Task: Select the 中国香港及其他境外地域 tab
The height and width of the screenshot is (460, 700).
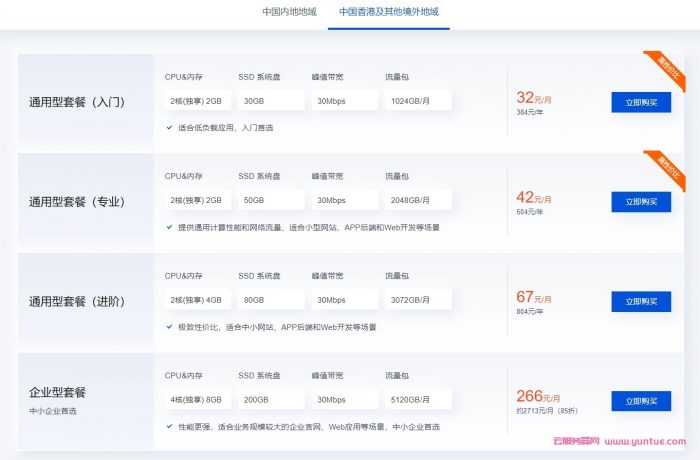Action: click(388, 12)
